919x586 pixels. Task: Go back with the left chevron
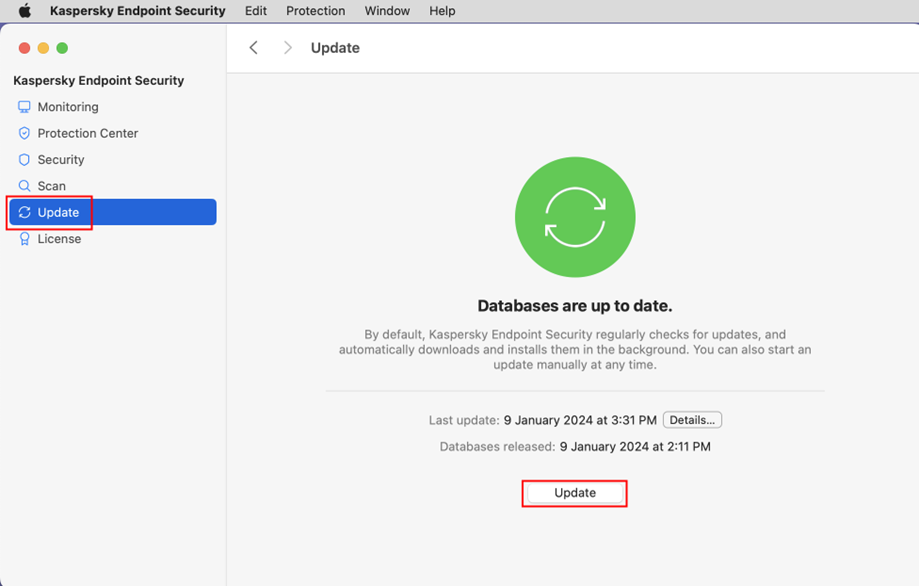click(x=254, y=48)
